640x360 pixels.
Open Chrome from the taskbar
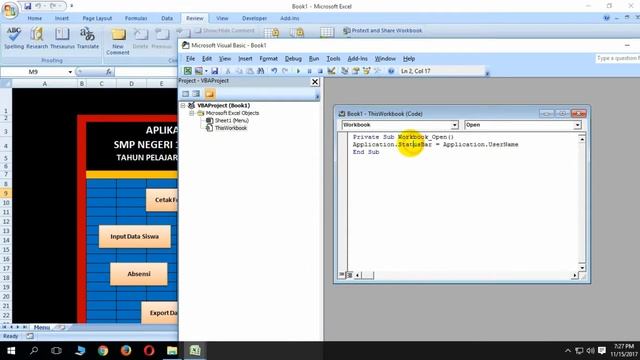point(103,351)
